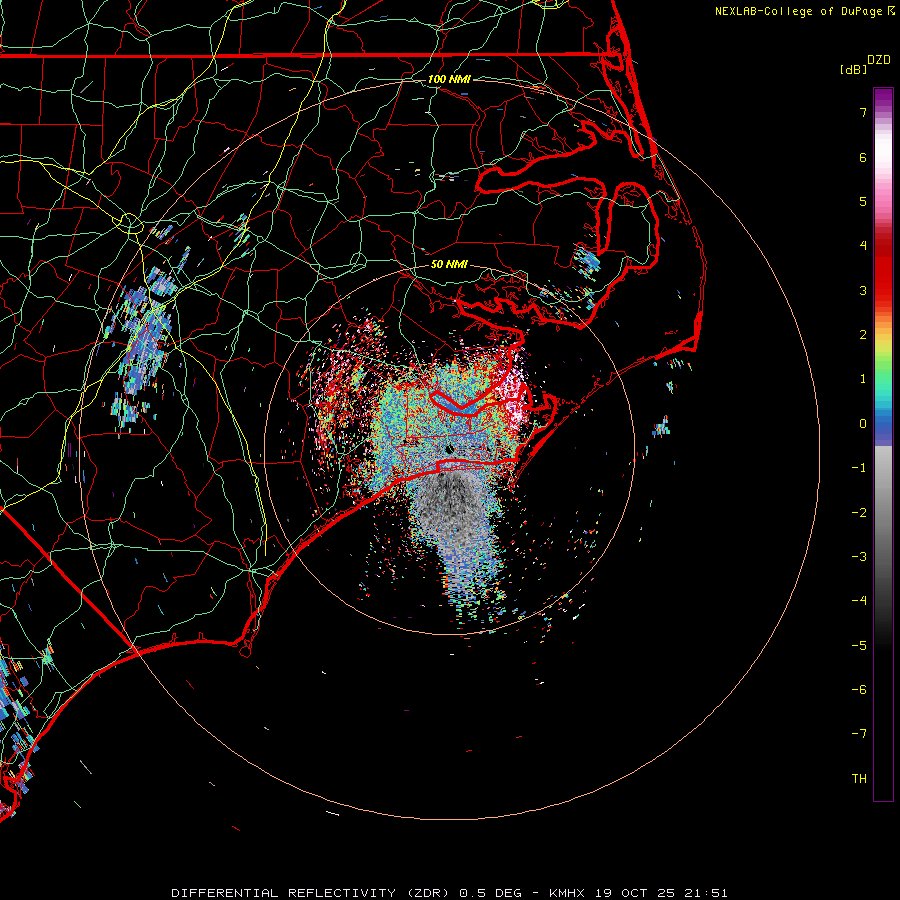Click the -1 dB scale value
Screen dimensions: 900x900
click(859, 468)
